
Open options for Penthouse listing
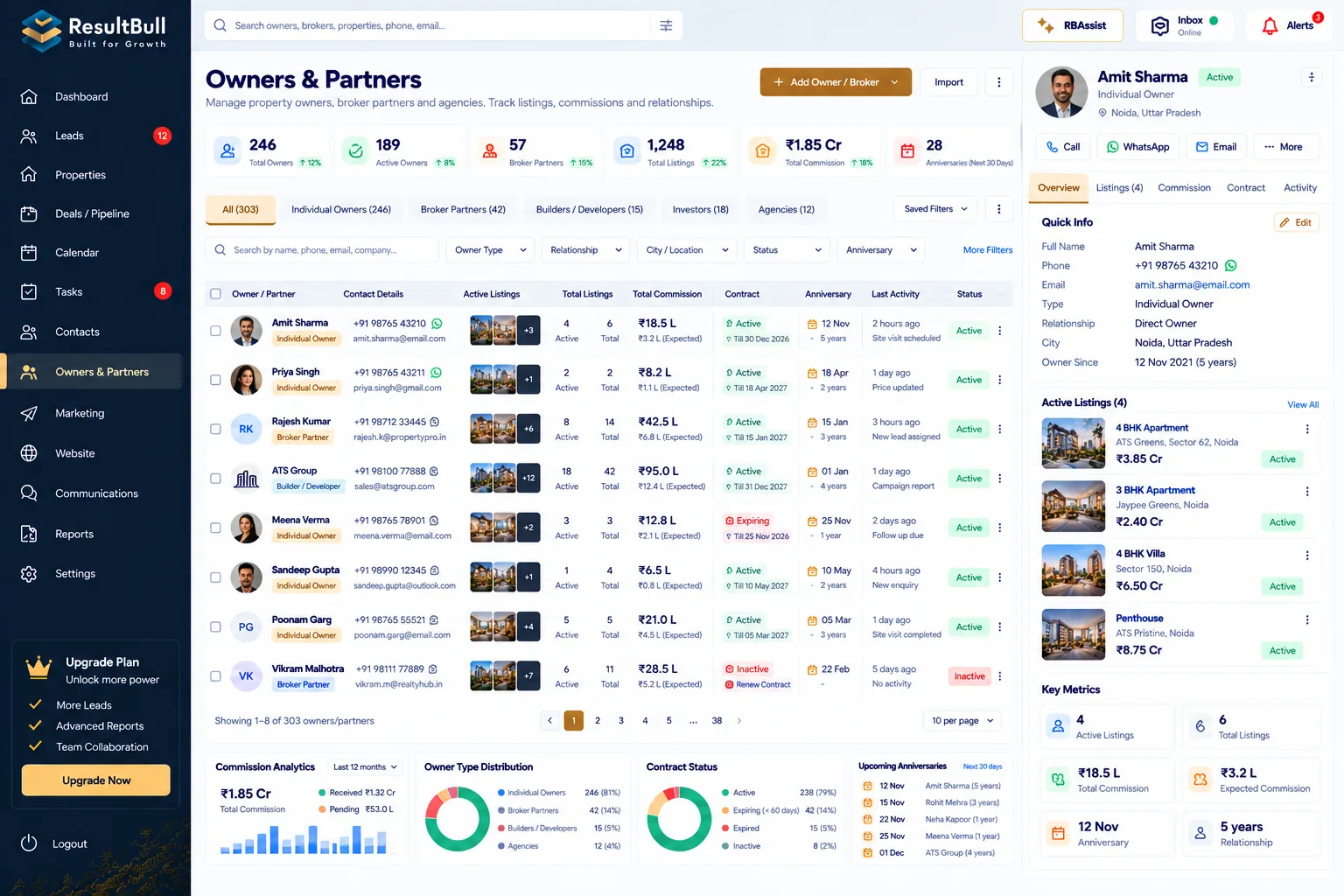(1307, 619)
